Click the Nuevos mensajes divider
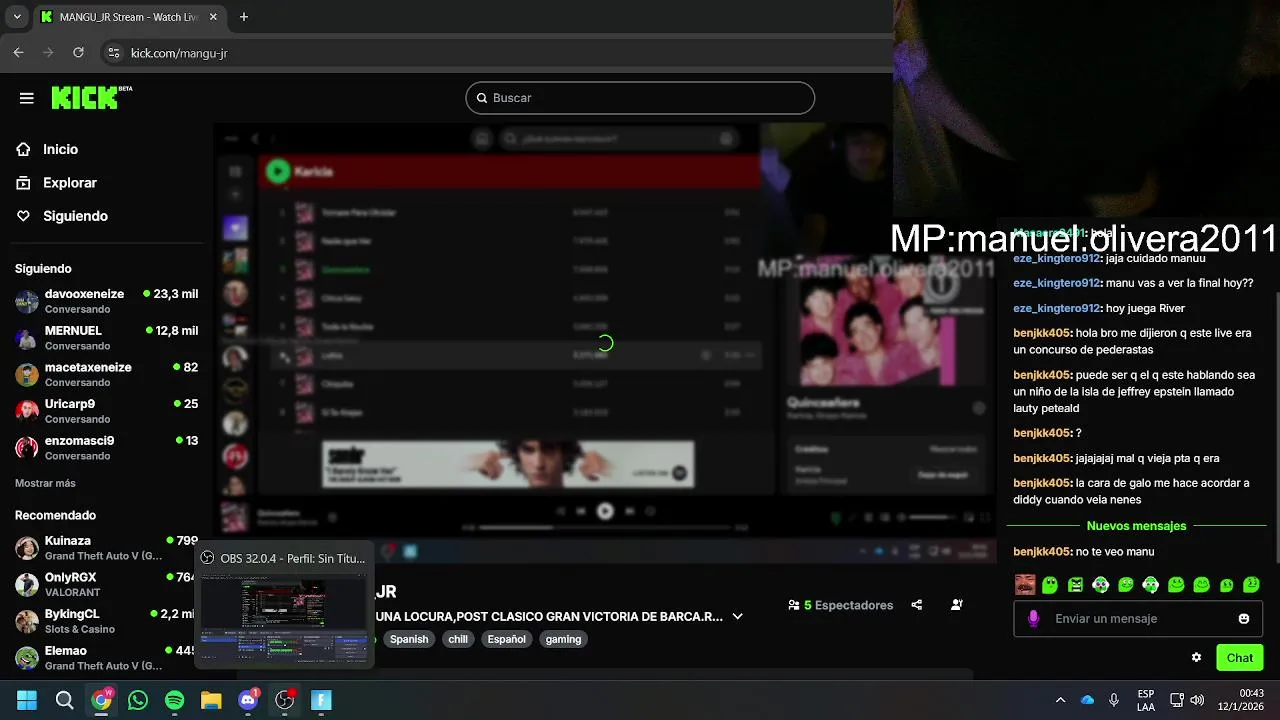The height and width of the screenshot is (720, 1280). click(1136, 526)
